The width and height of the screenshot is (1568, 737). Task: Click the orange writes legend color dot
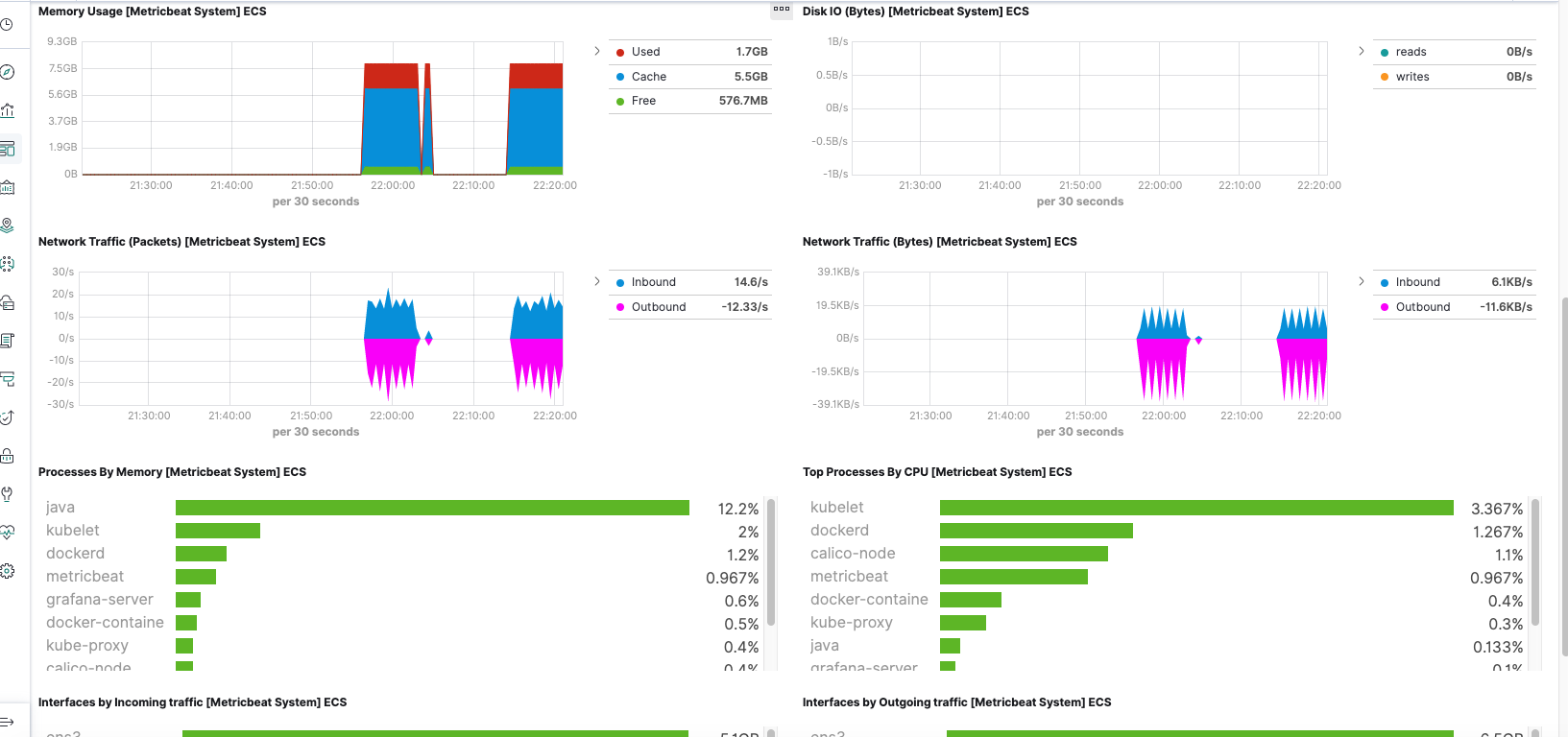coord(1385,77)
